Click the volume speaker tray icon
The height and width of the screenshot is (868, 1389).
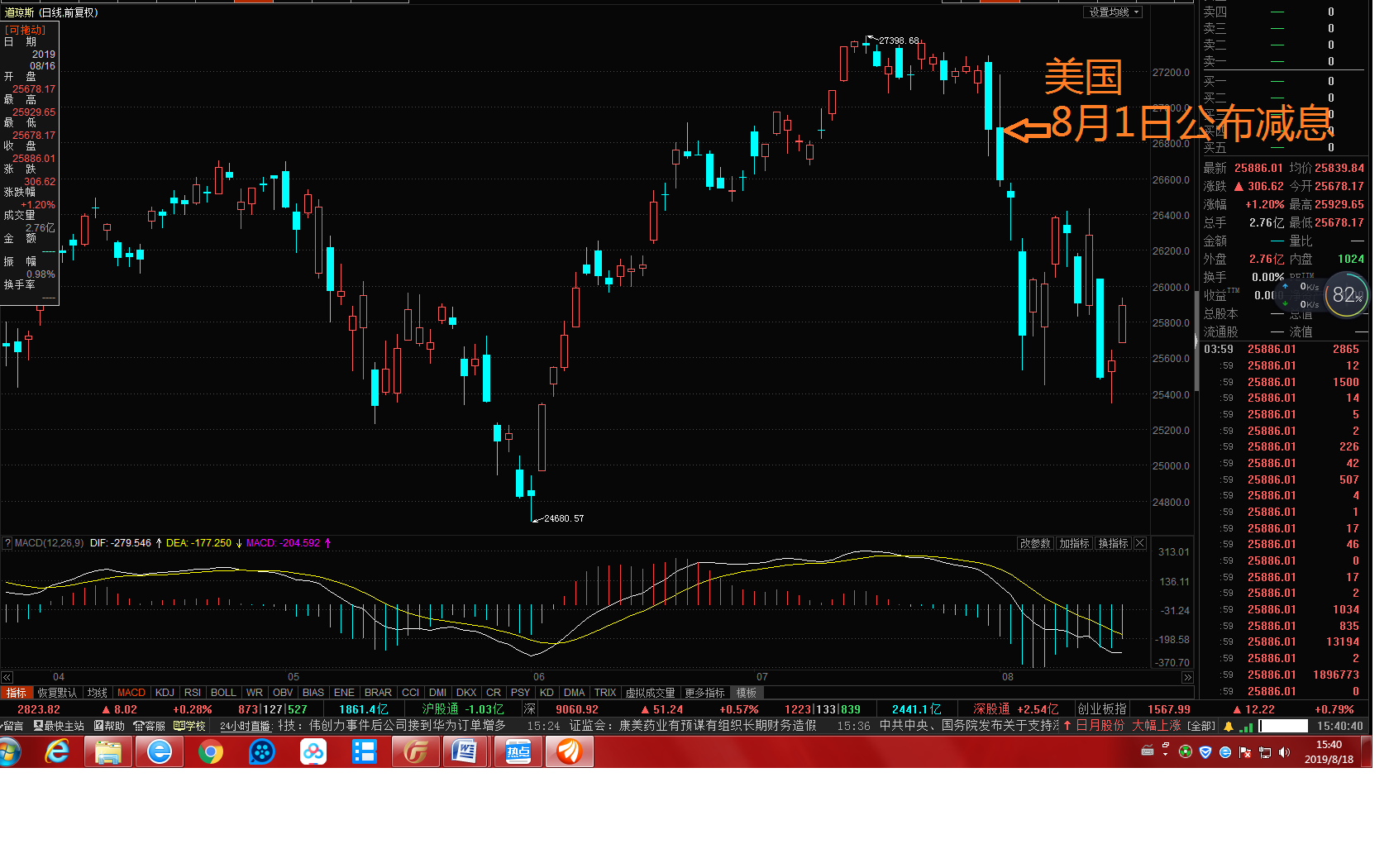click(x=1284, y=752)
